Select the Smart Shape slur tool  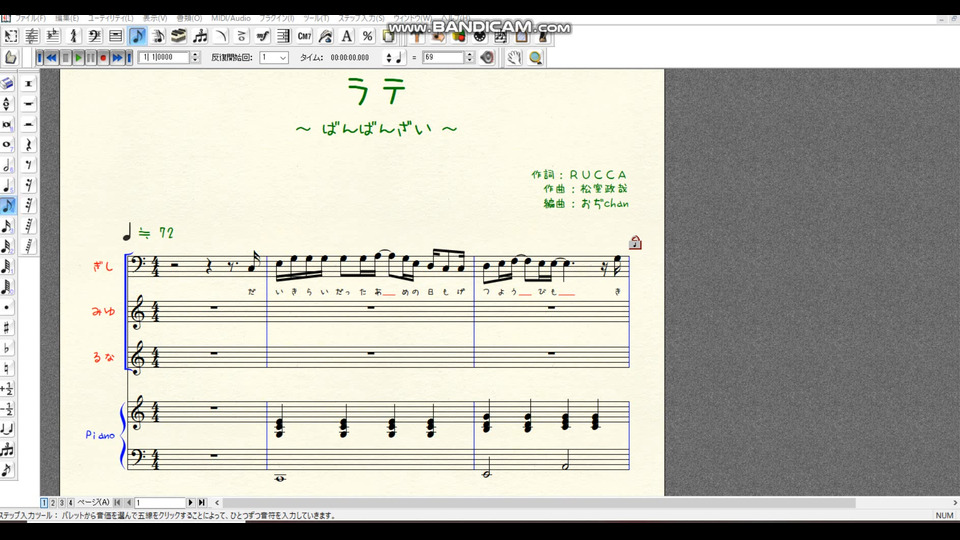tap(221, 37)
